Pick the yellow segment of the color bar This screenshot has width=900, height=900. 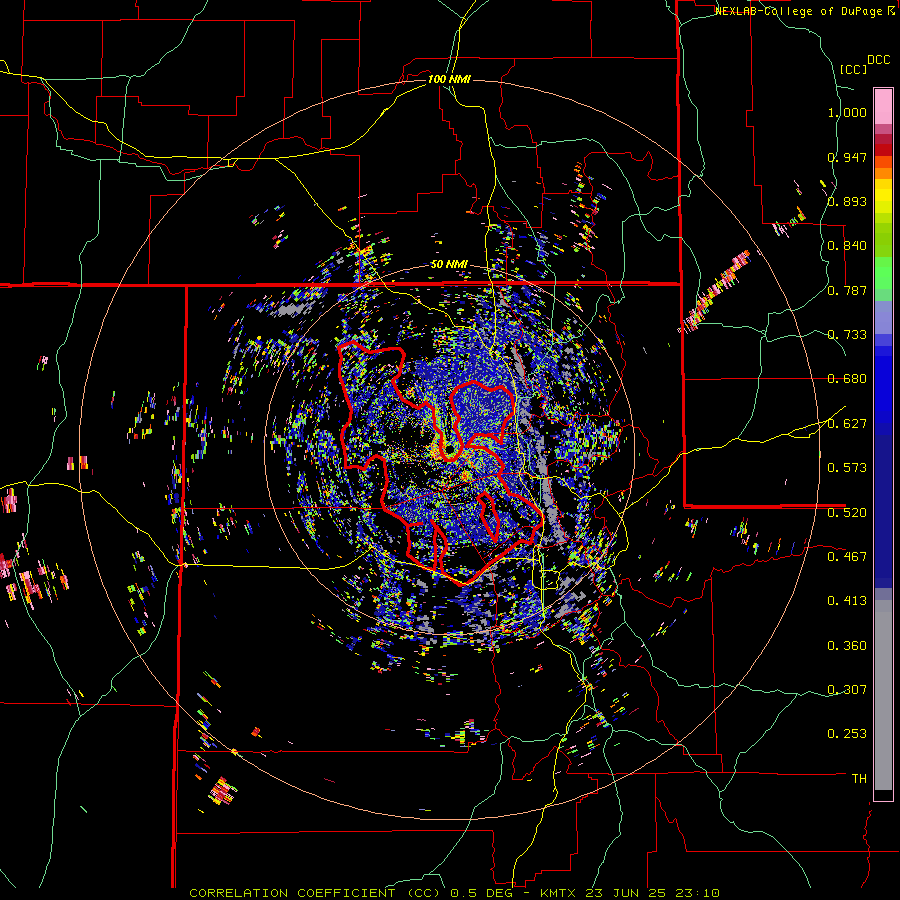pyautogui.click(x=883, y=196)
